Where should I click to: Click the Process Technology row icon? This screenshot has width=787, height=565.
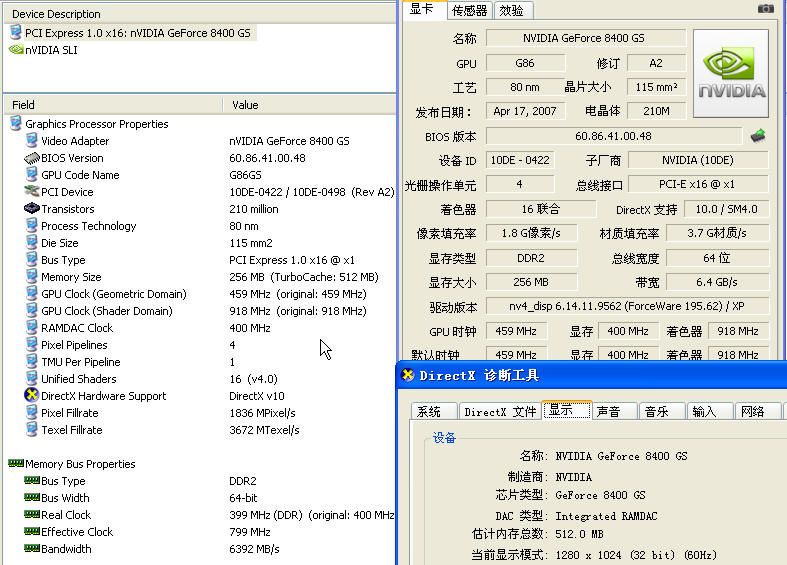(x=32, y=225)
